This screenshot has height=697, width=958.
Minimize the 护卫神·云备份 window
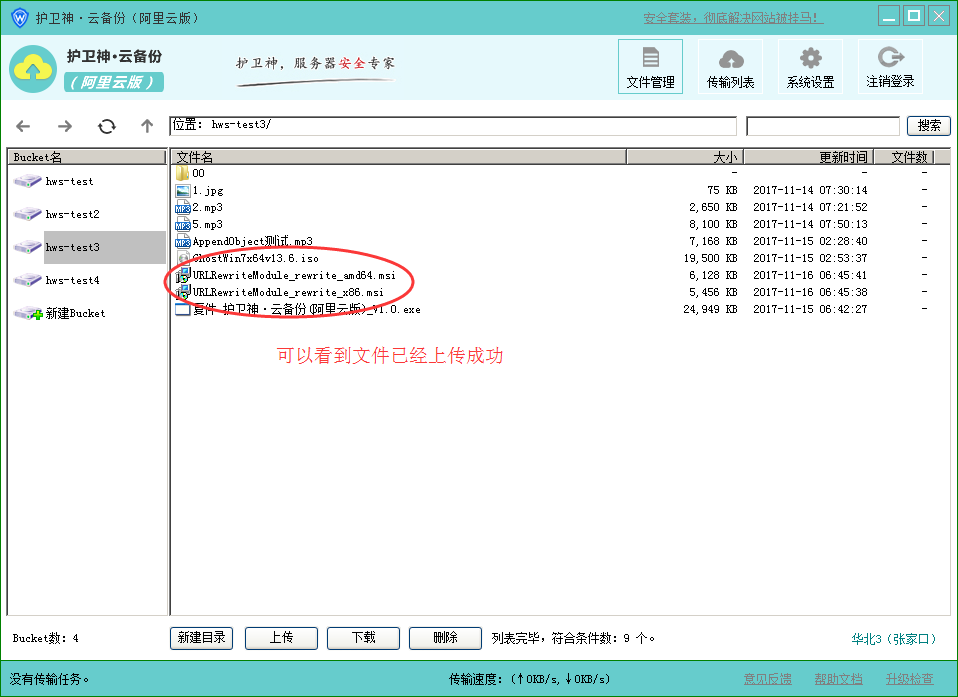pyautogui.click(x=888, y=16)
